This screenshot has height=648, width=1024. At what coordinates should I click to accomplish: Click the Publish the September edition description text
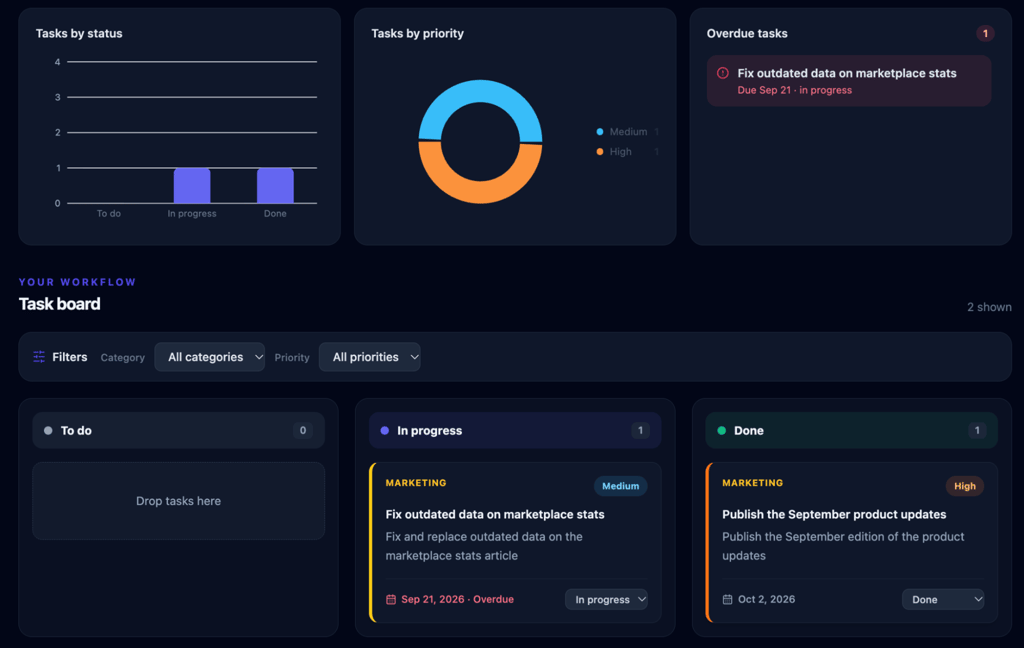[843, 546]
